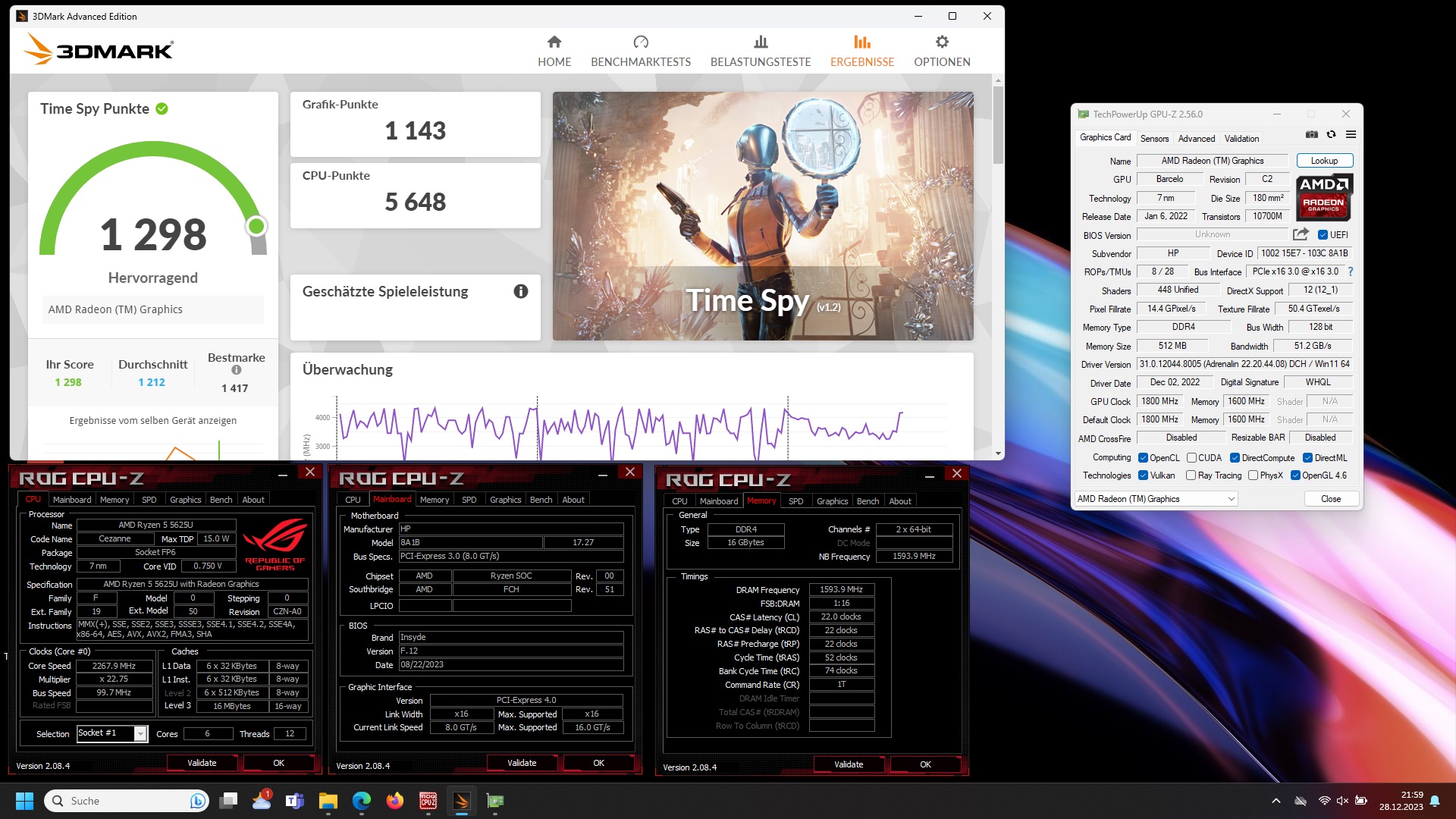Open Firefox from taskbar
This screenshot has width=1456, height=819.
pos(395,801)
